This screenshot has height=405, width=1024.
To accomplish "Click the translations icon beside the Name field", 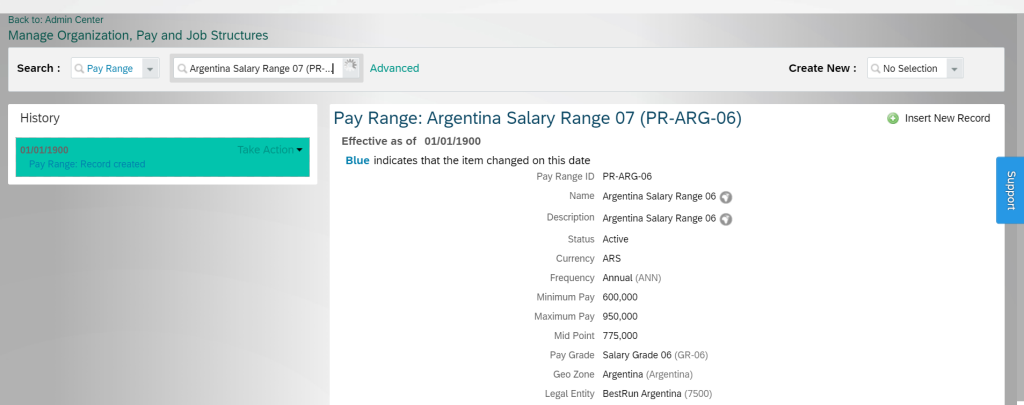I will [x=726, y=197].
